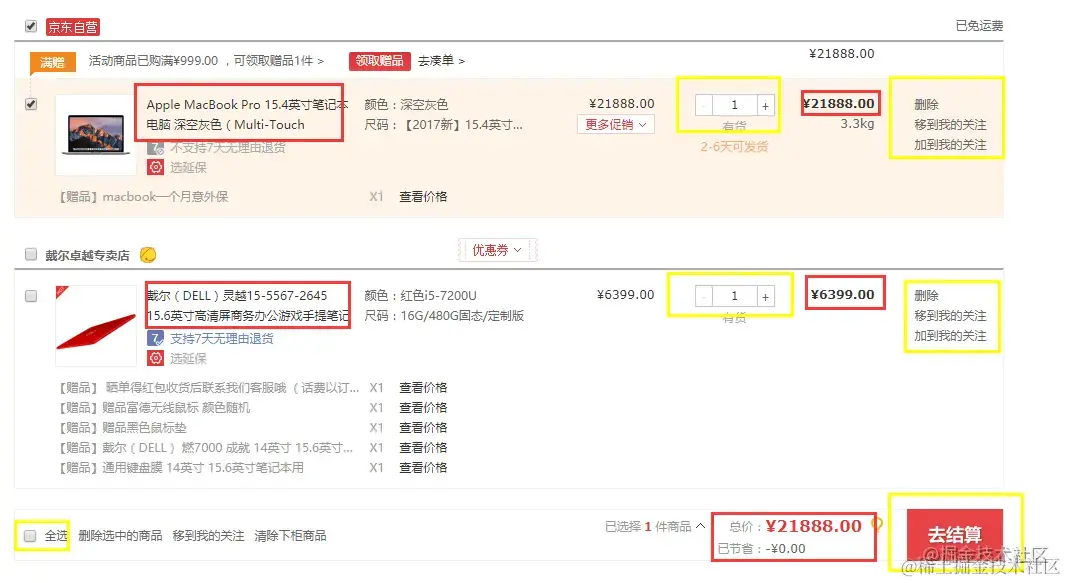Image resolution: width=1067 pixels, height=583 pixels.
Task: Click 删除选中的商品 link
Action: pos(120,536)
